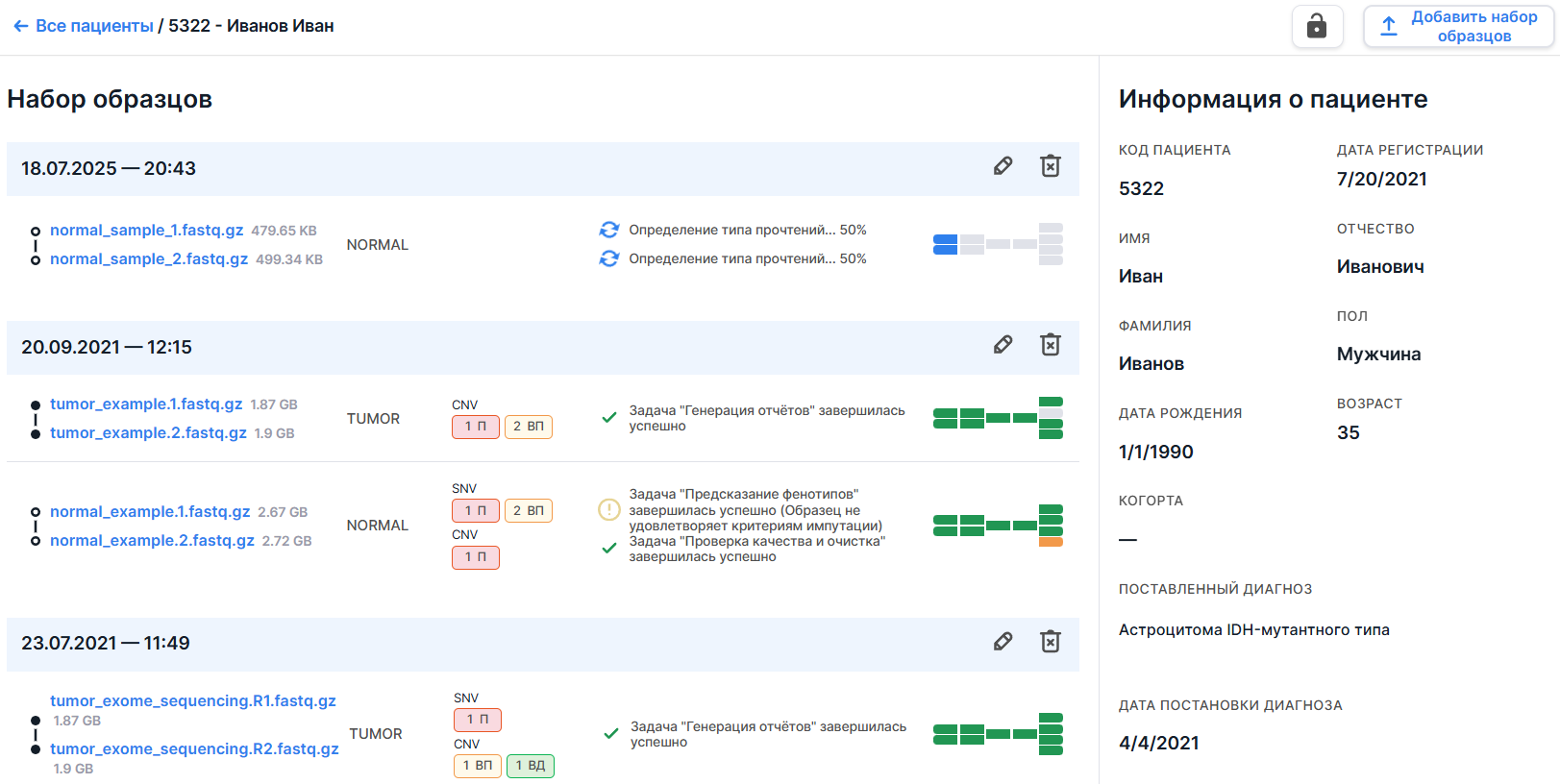Edit the 20.09.2021 sample set
The image size is (1560, 784).
pyautogui.click(x=1003, y=345)
